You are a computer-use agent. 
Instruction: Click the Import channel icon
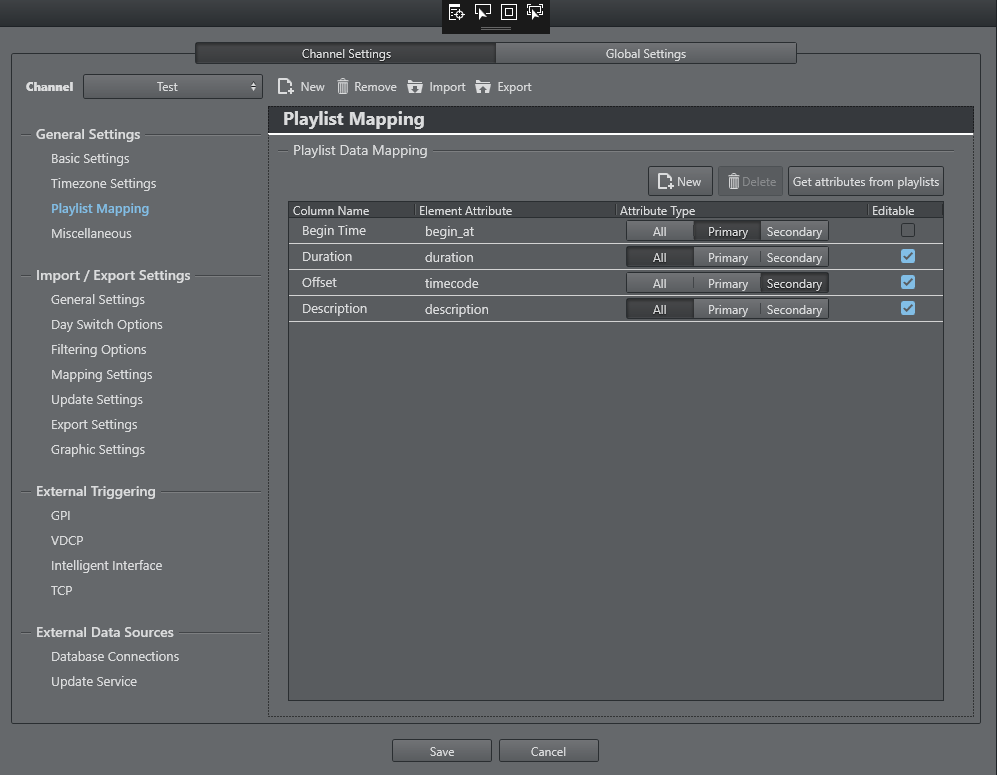coord(415,87)
